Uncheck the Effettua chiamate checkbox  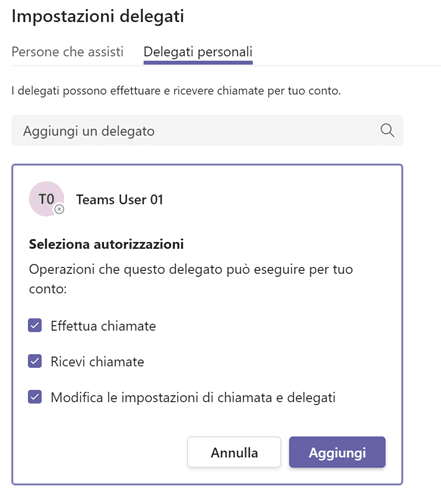[35, 326]
